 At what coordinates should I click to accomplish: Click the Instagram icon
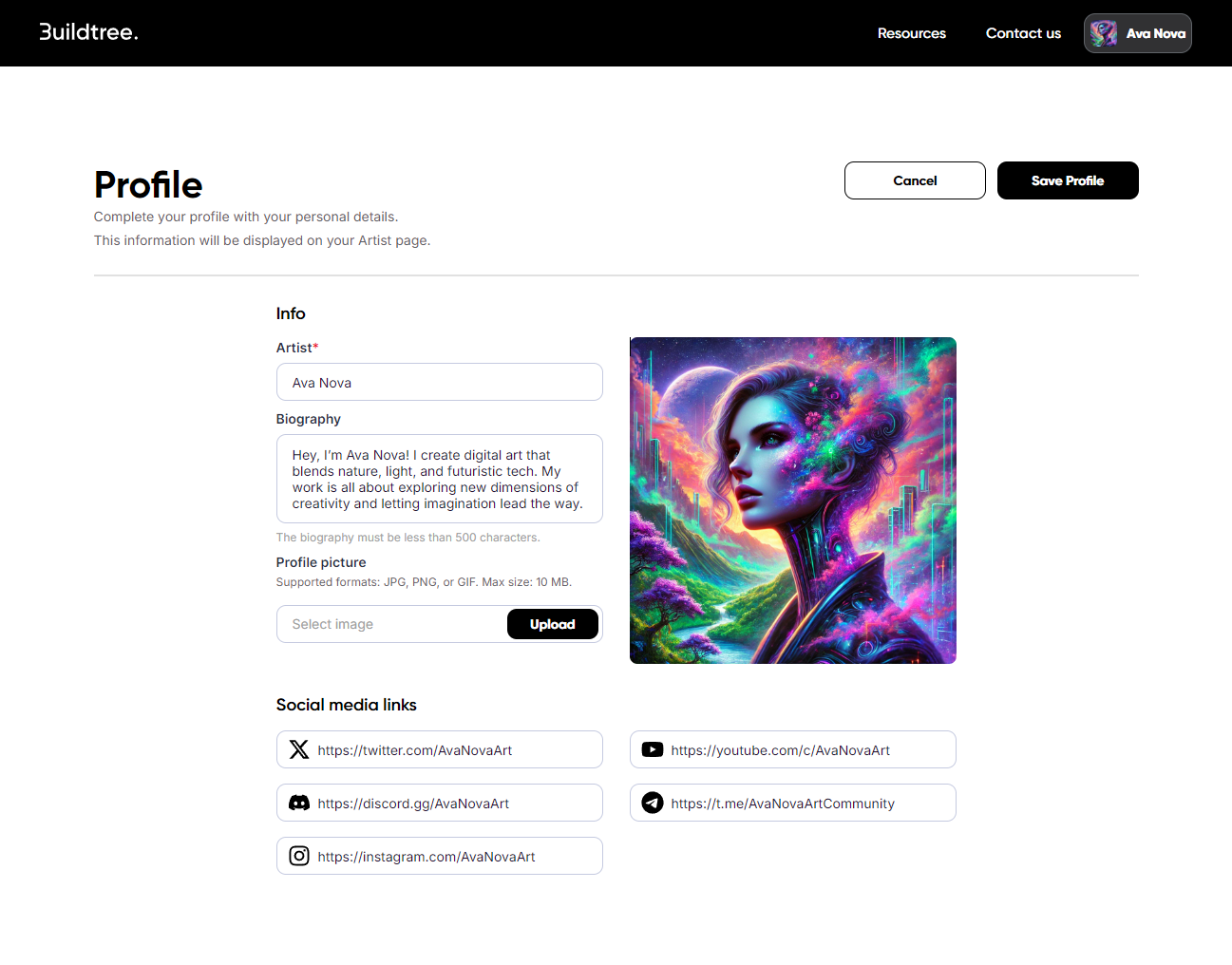pyautogui.click(x=299, y=856)
